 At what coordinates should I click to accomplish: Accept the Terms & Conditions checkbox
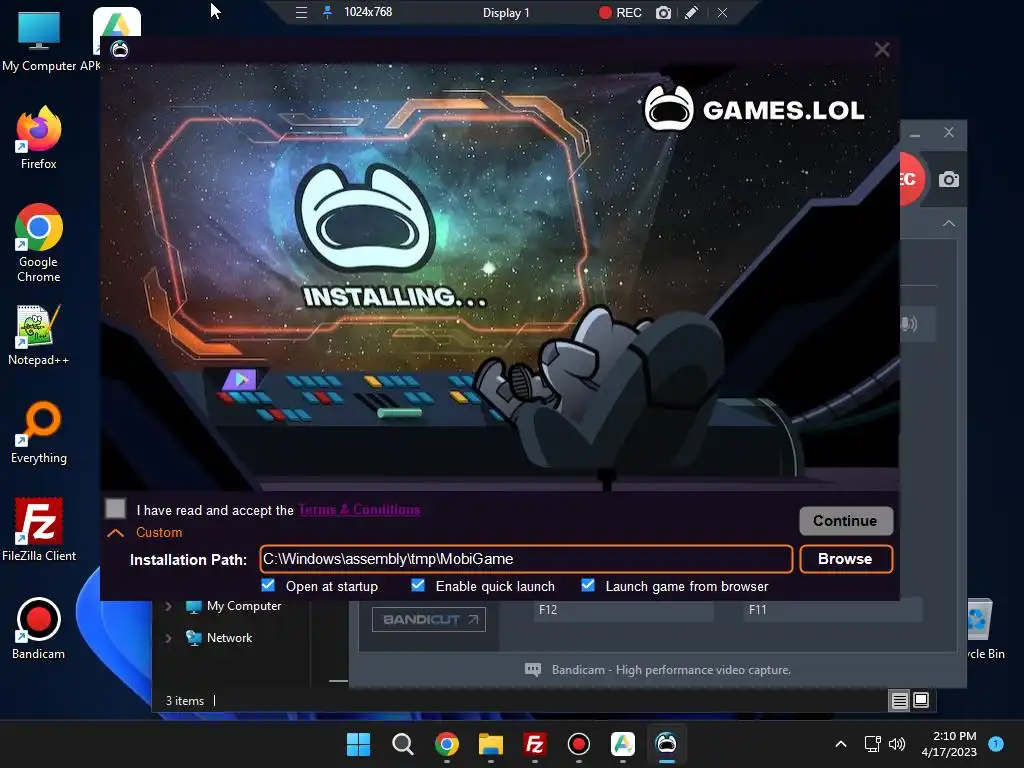(x=116, y=509)
